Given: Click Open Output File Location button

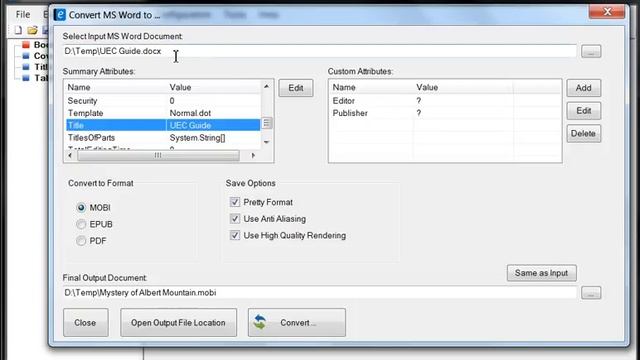Looking at the screenshot, I should pyautogui.click(x=178, y=322).
